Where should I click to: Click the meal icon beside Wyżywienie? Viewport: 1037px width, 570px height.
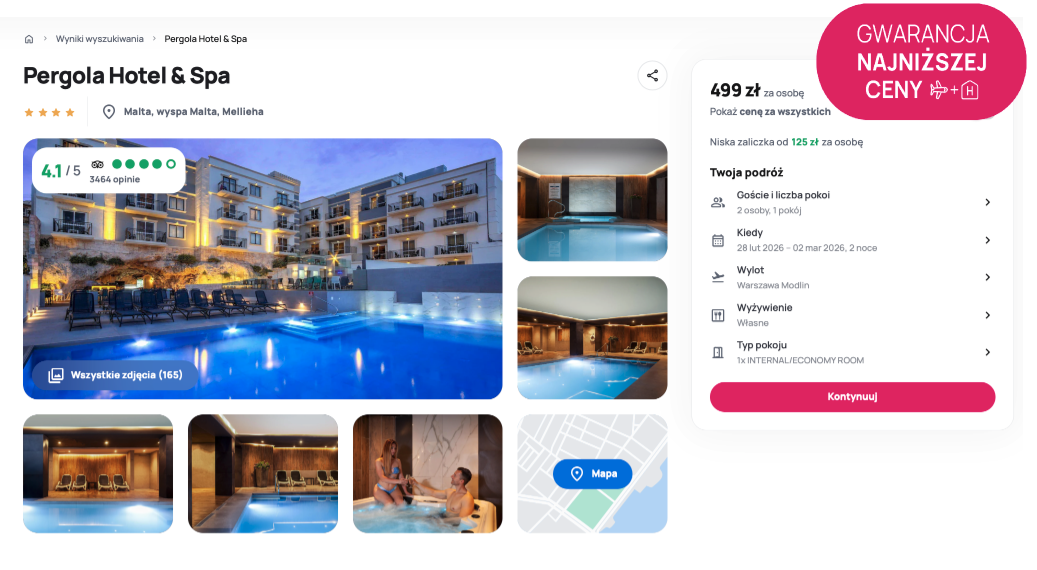tap(718, 315)
